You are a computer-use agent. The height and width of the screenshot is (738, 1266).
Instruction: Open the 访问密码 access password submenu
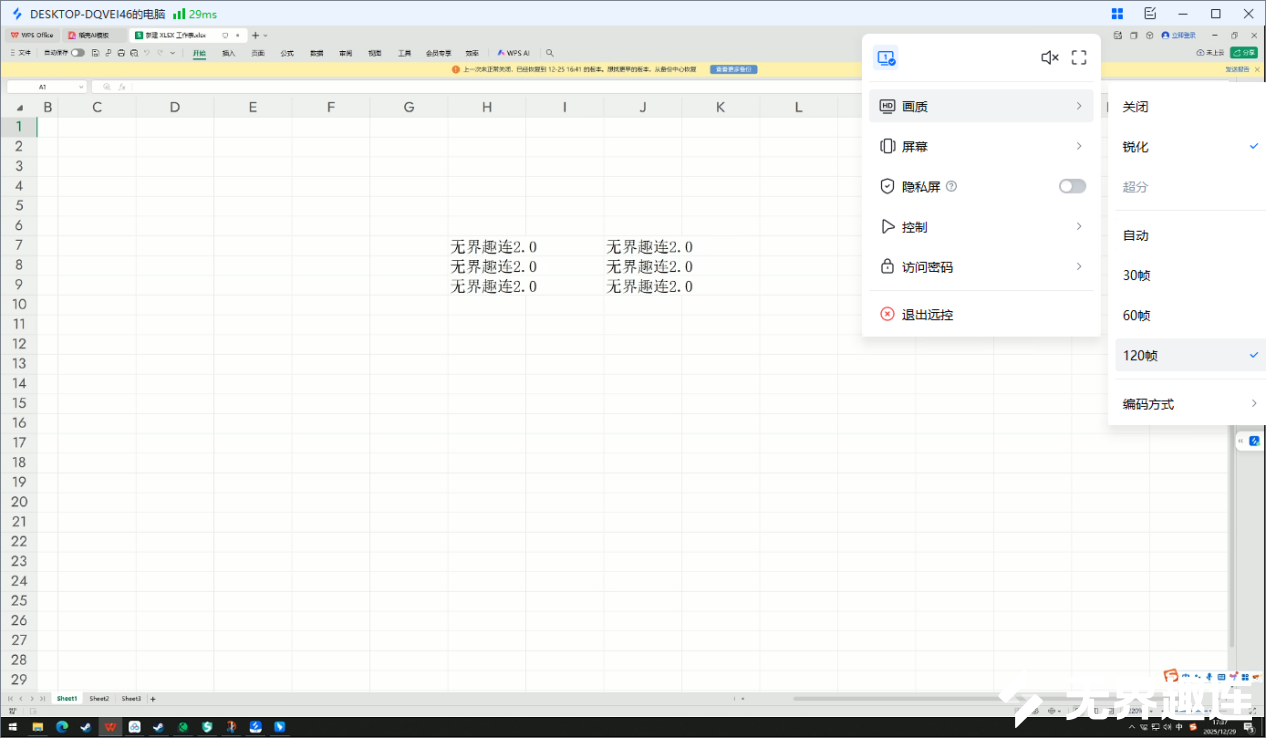[x=980, y=267]
